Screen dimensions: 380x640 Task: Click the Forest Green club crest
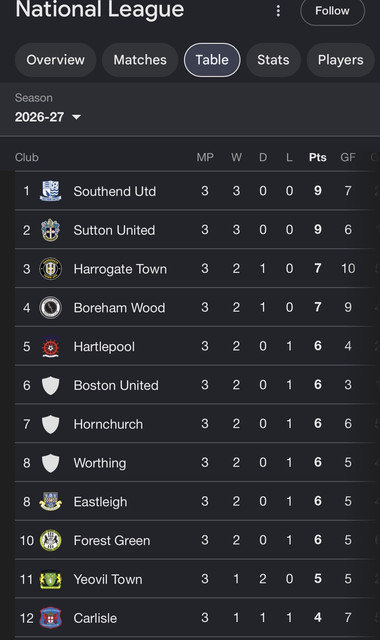click(51, 540)
